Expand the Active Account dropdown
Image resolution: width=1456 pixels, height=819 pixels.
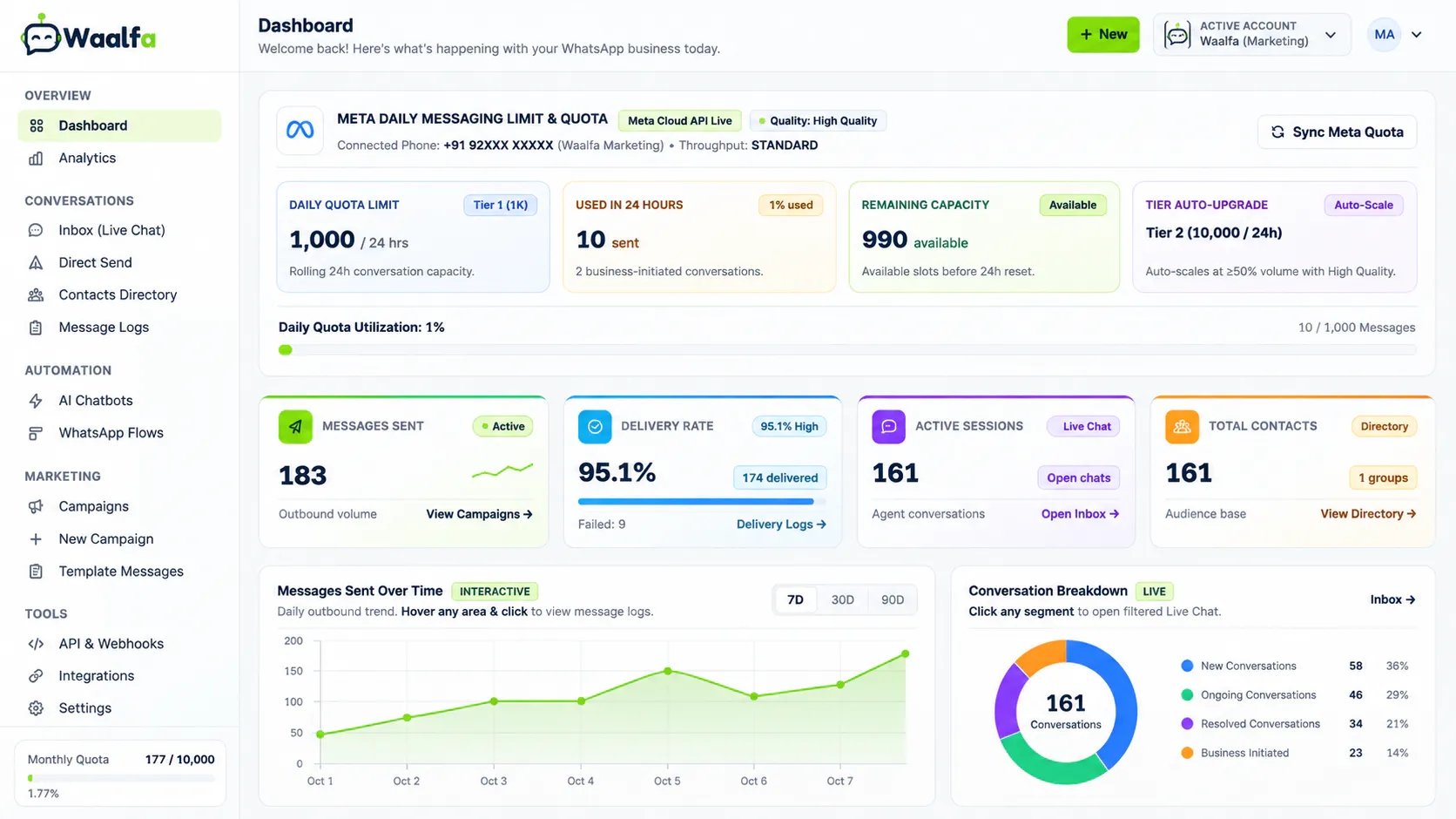tap(1252, 35)
